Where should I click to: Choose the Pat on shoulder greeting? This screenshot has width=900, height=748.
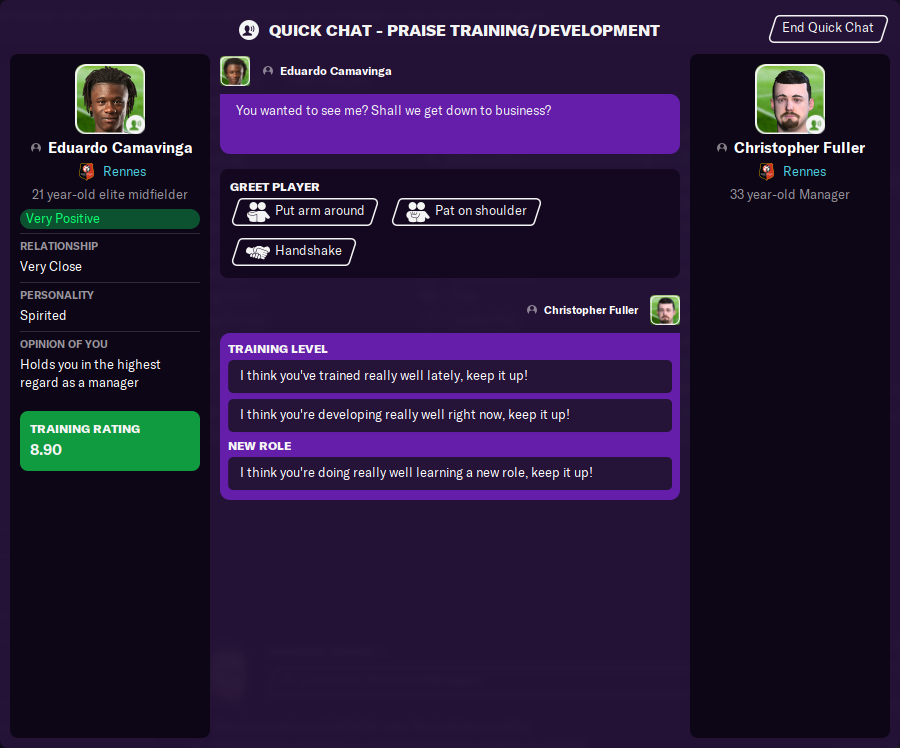[x=466, y=212]
